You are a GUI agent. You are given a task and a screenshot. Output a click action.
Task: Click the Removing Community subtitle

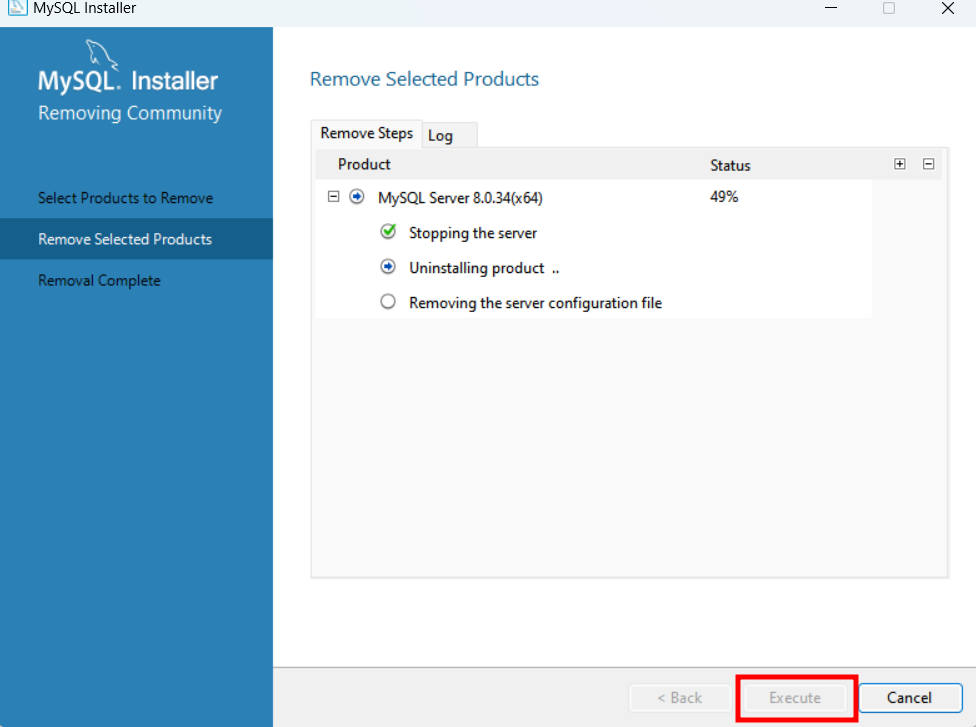click(x=130, y=113)
